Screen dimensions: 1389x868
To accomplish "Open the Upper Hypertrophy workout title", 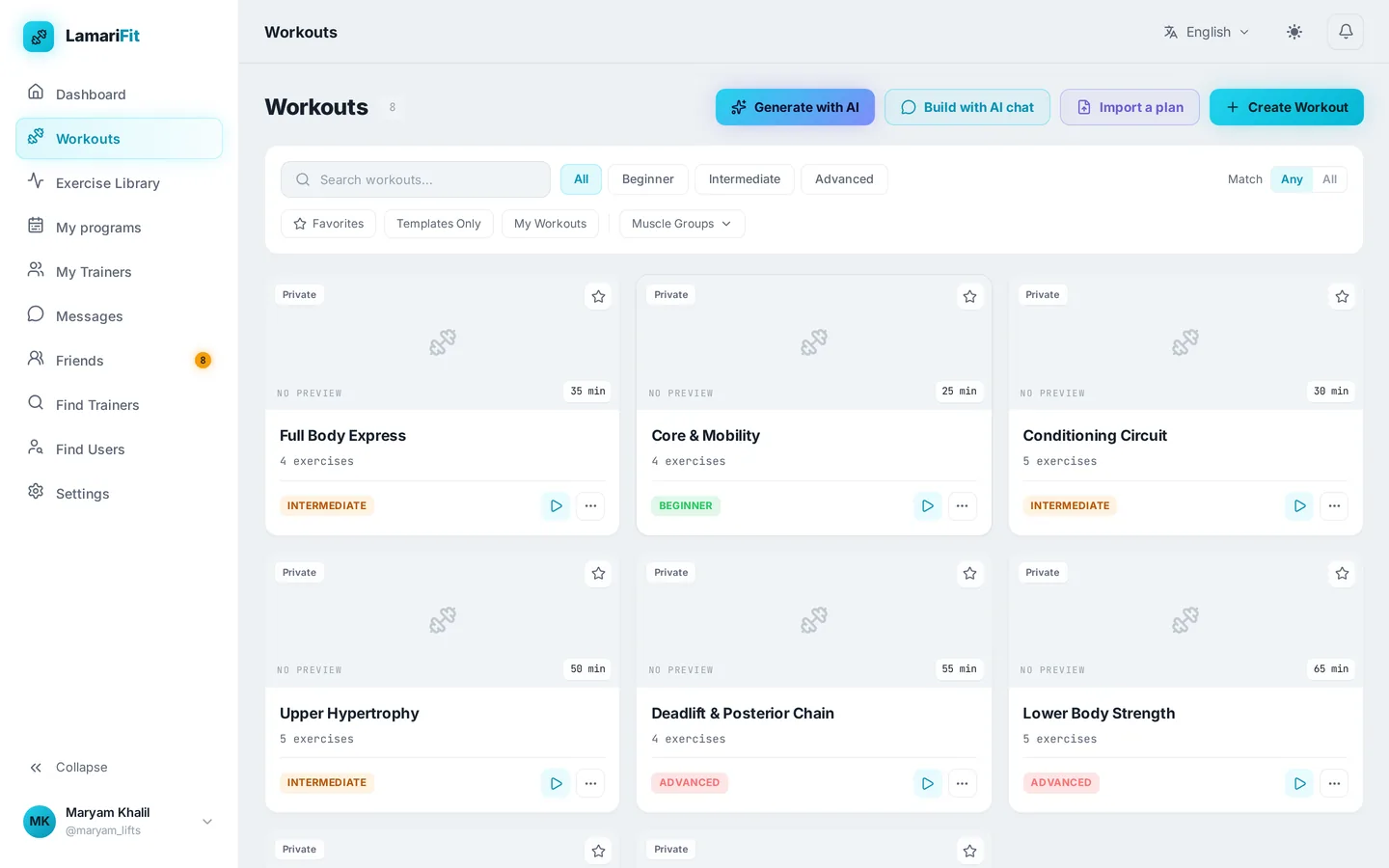I will click(349, 714).
